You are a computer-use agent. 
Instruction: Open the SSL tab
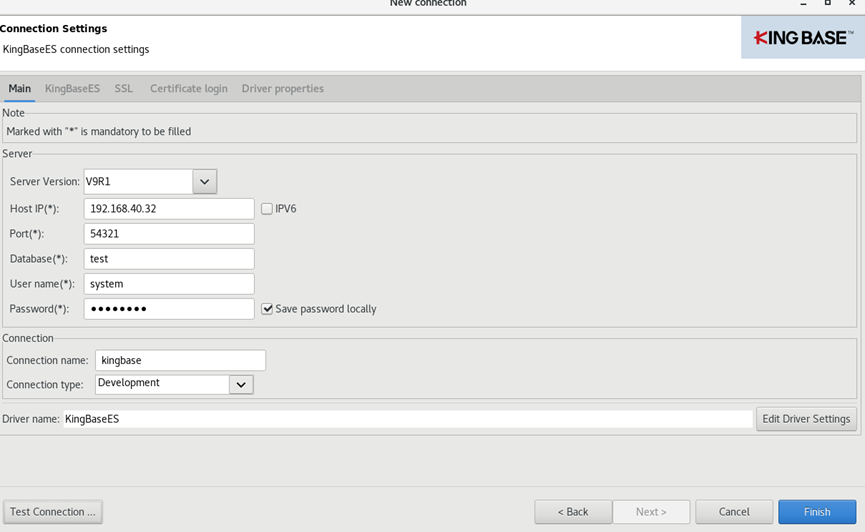pos(123,89)
